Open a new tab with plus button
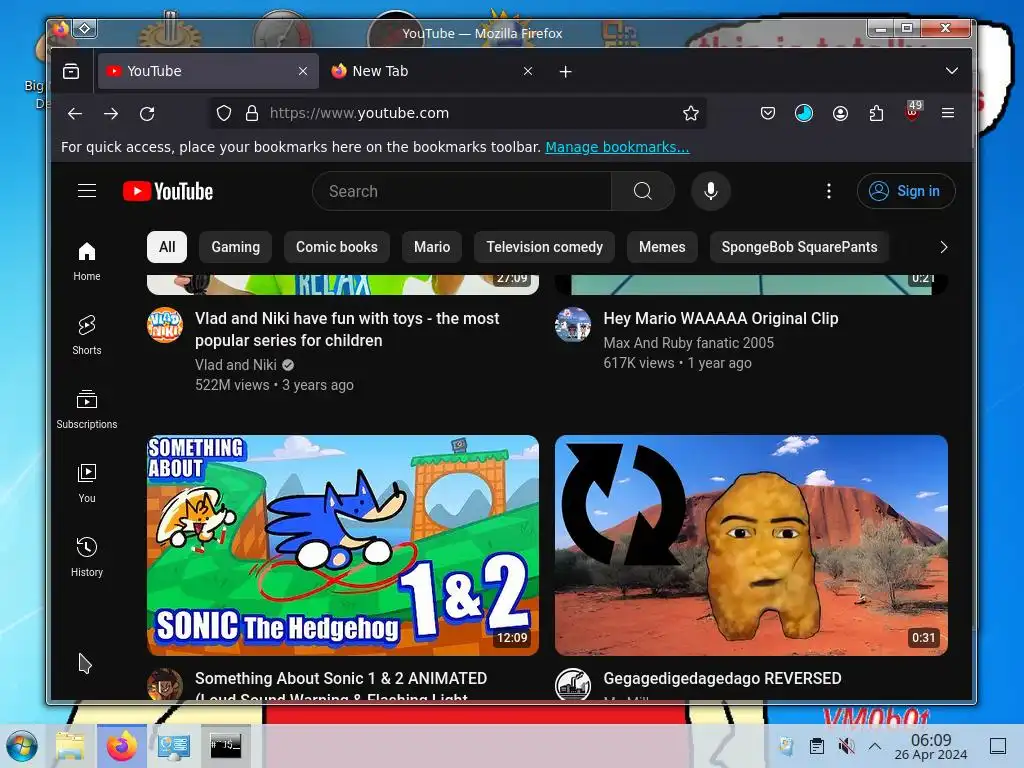The height and width of the screenshot is (768, 1024). (x=566, y=71)
